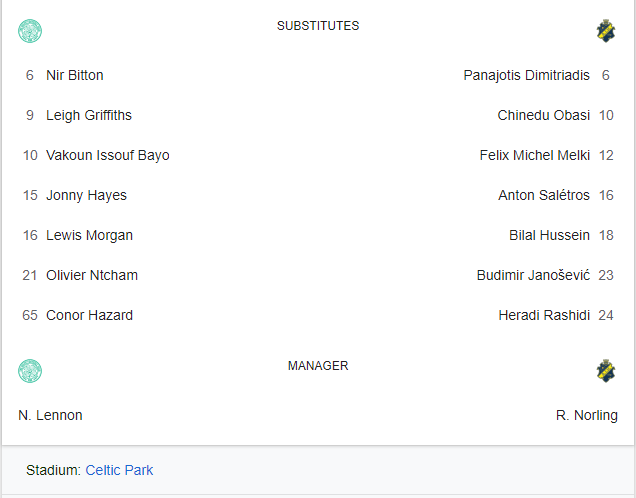
Task: Choose Bilal Hussein from AIK substitutes
Action: coord(549,235)
